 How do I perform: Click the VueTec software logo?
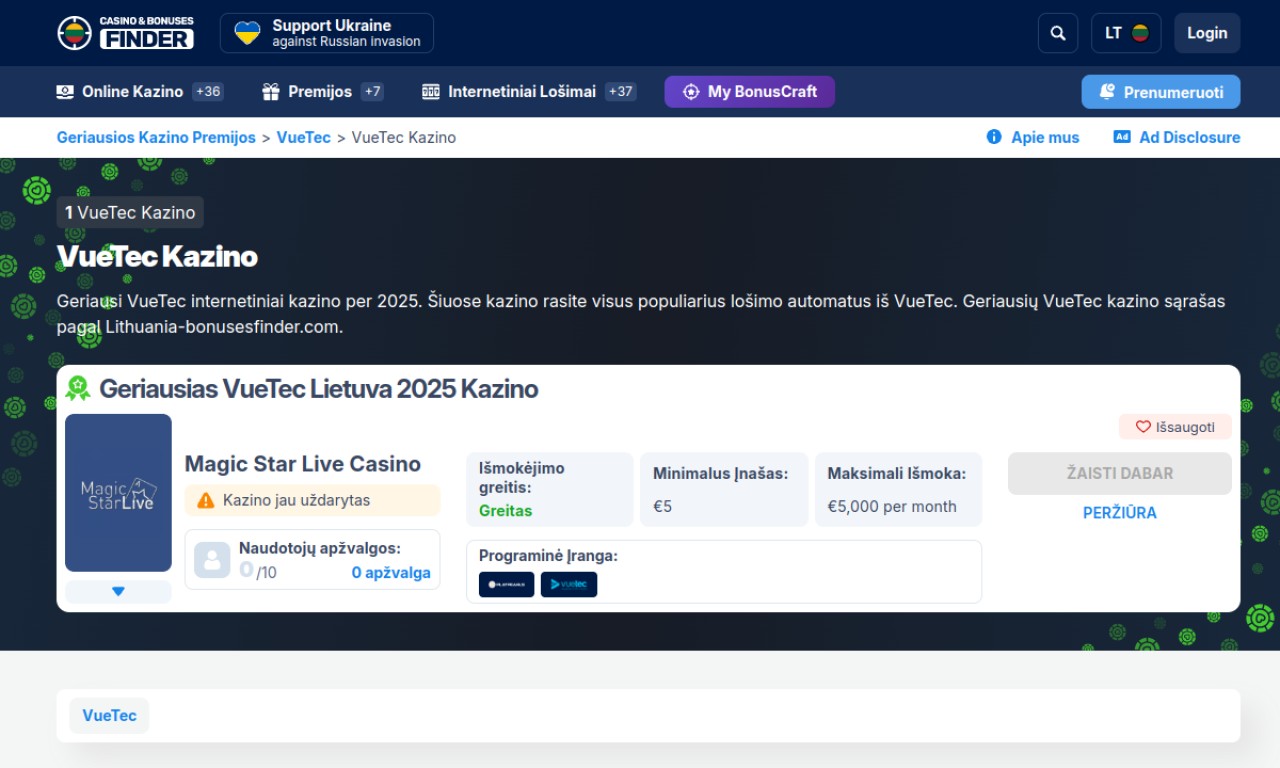tap(569, 584)
